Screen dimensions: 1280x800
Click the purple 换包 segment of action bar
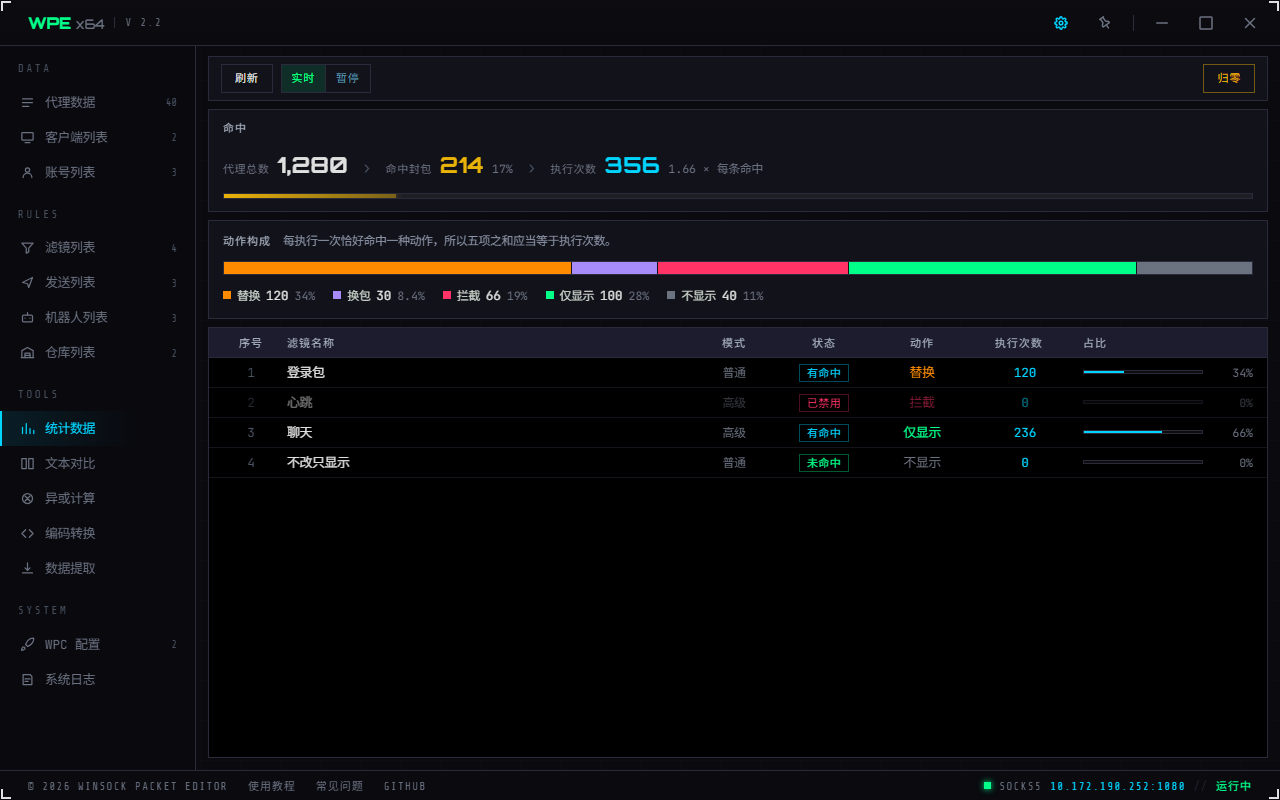point(614,268)
